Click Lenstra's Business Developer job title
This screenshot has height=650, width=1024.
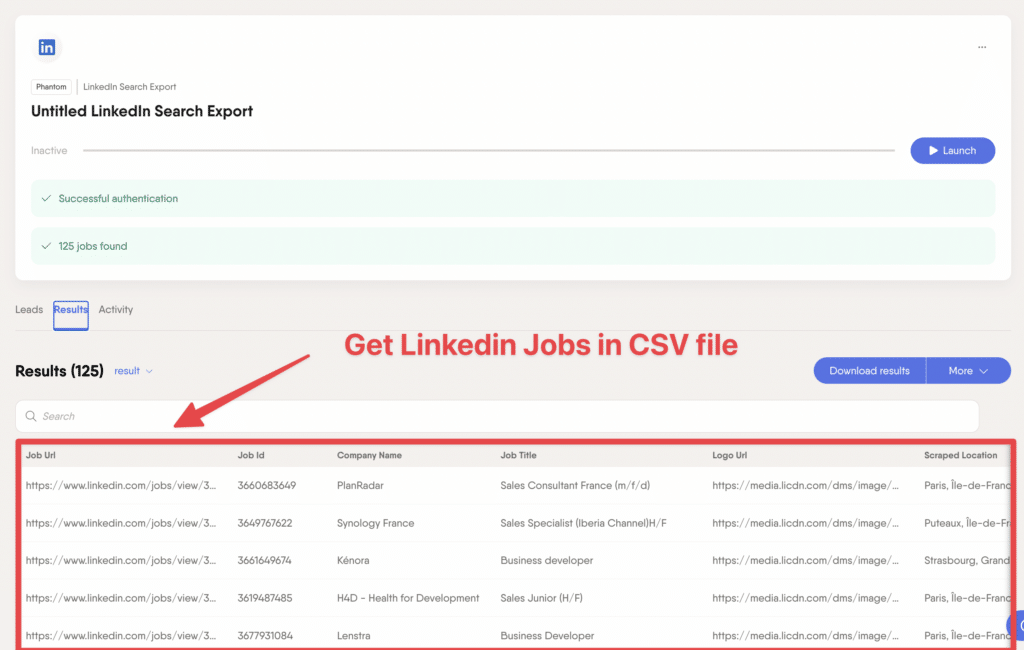click(x=547, y=636)
